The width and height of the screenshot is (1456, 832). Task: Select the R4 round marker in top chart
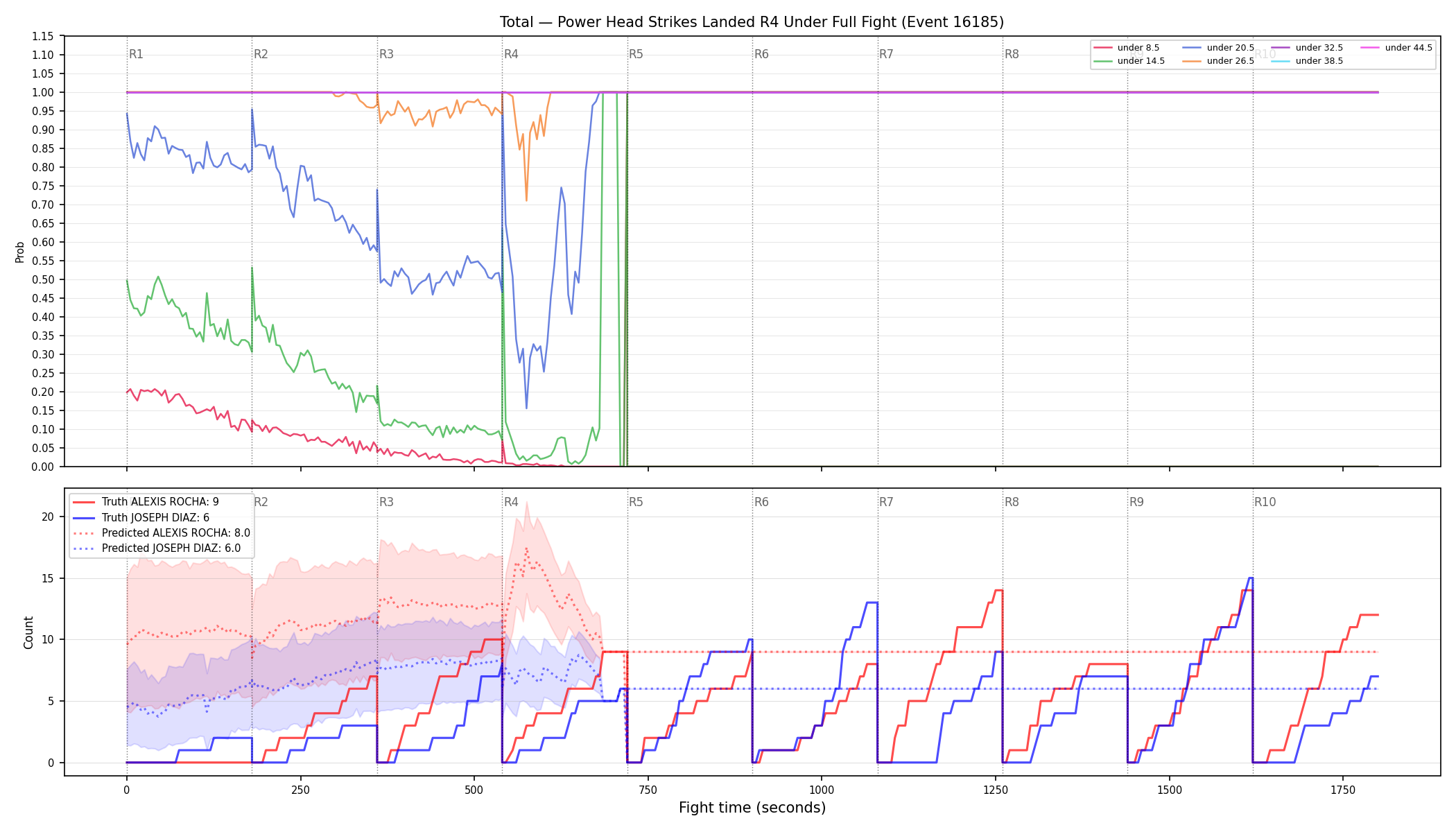click(x=511, y=54)
